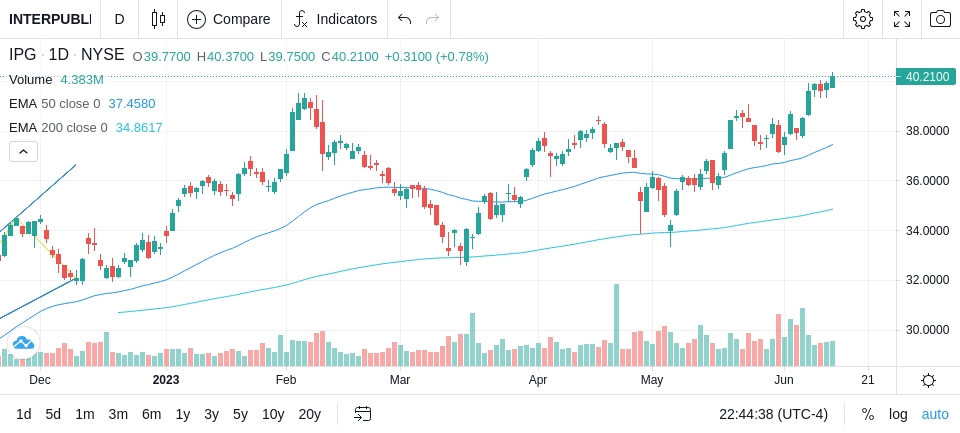Click the 30.0000 price axis label
This screenshot has width=960, height=433.
point(927,330)
